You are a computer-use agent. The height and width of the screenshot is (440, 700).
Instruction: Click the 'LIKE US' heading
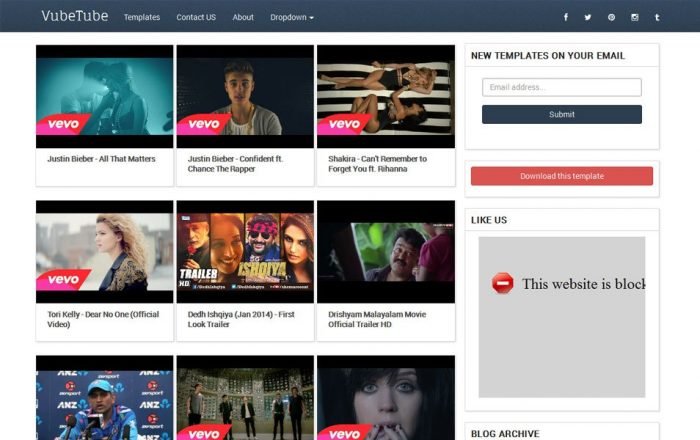pyautogui.click(x=489, y=220)
